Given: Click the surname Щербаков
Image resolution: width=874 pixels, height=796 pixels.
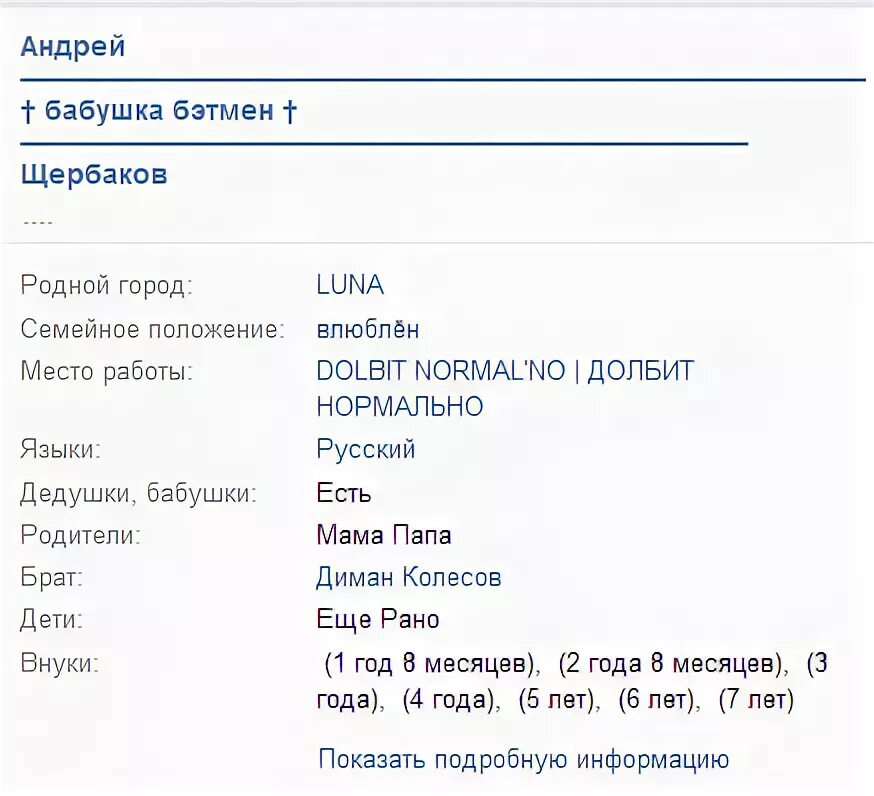Looking at the screenshot, I should tap(94, 175).
